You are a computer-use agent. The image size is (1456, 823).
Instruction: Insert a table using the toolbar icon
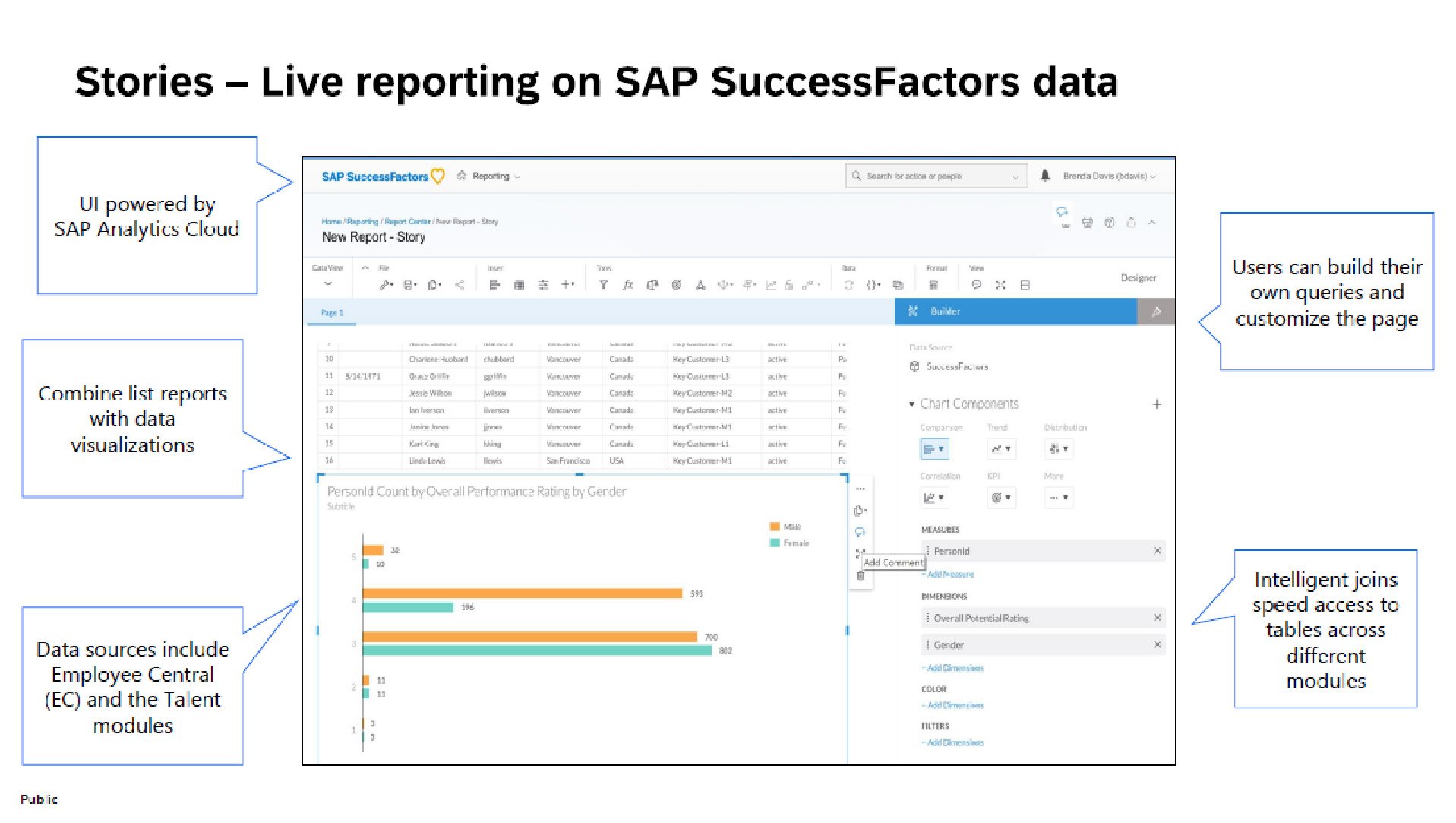519,284
